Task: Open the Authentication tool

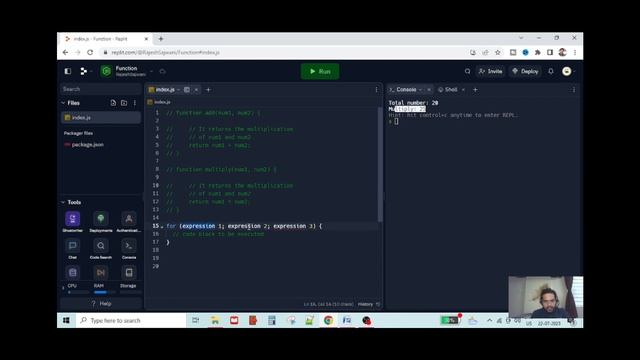Action: tap(129, 219)
